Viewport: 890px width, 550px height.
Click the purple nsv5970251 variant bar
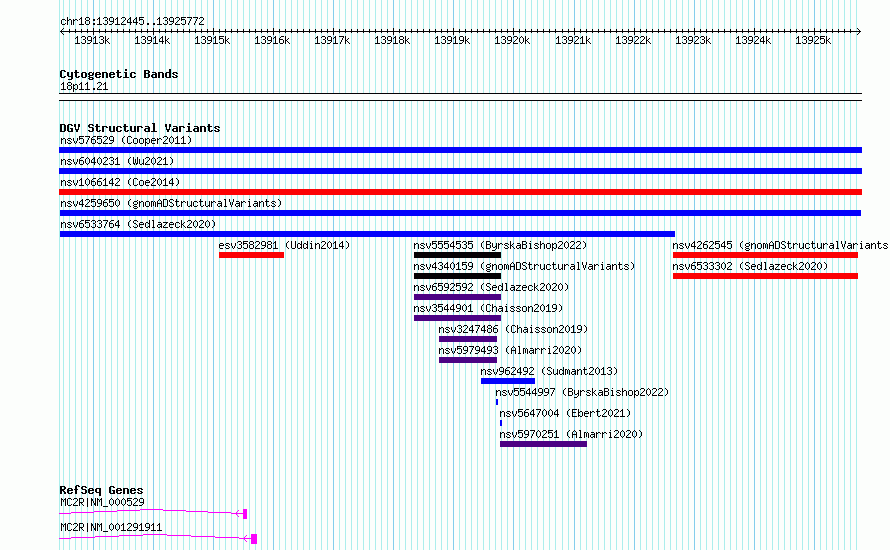(x=543, y=444)
